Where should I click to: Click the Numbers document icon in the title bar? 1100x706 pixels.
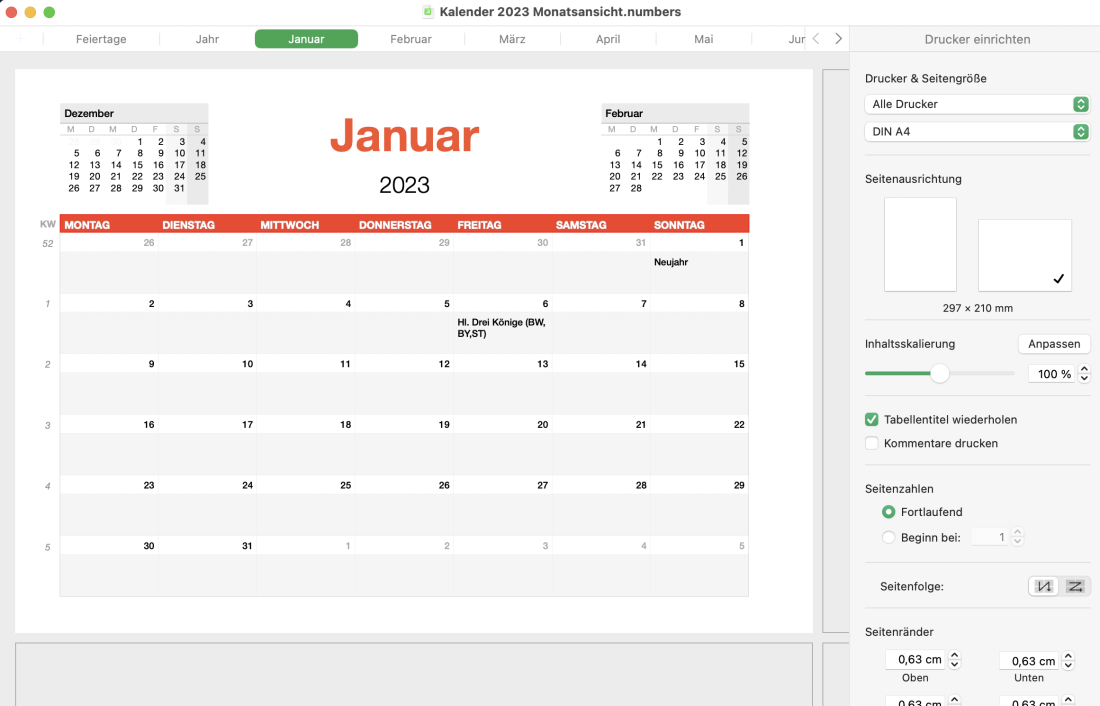[x=428, y=12]
